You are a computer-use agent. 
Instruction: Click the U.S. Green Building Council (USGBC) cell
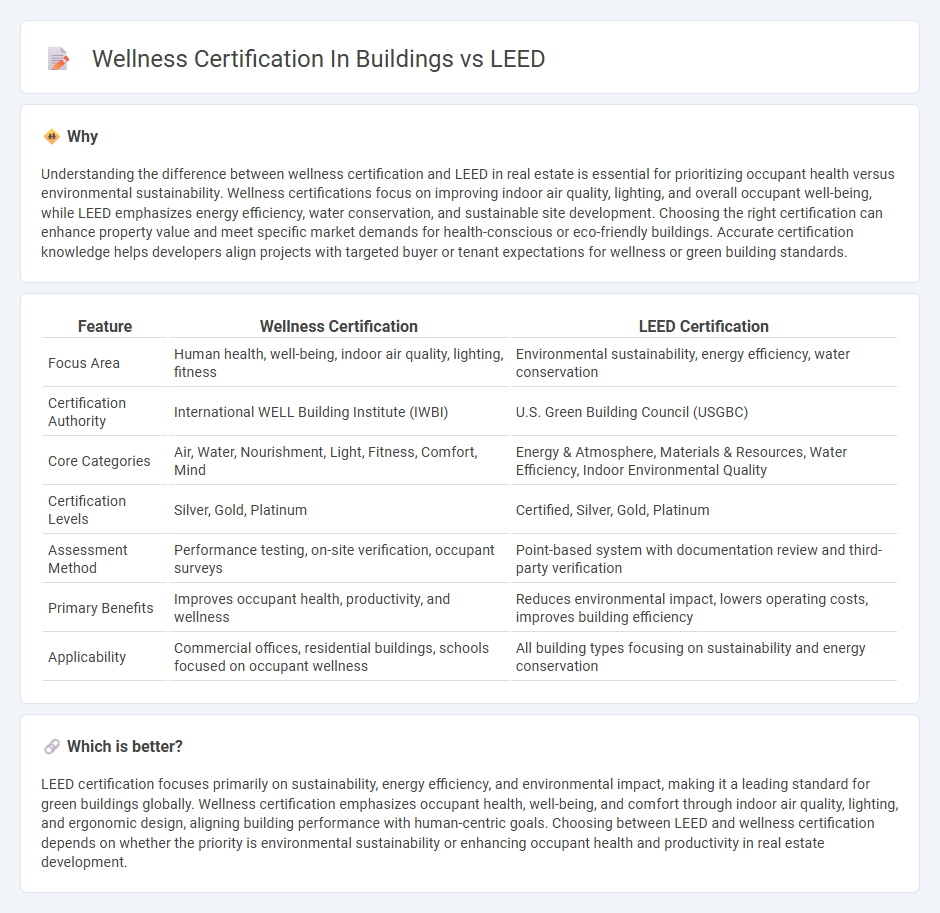[x=704, y=412]
